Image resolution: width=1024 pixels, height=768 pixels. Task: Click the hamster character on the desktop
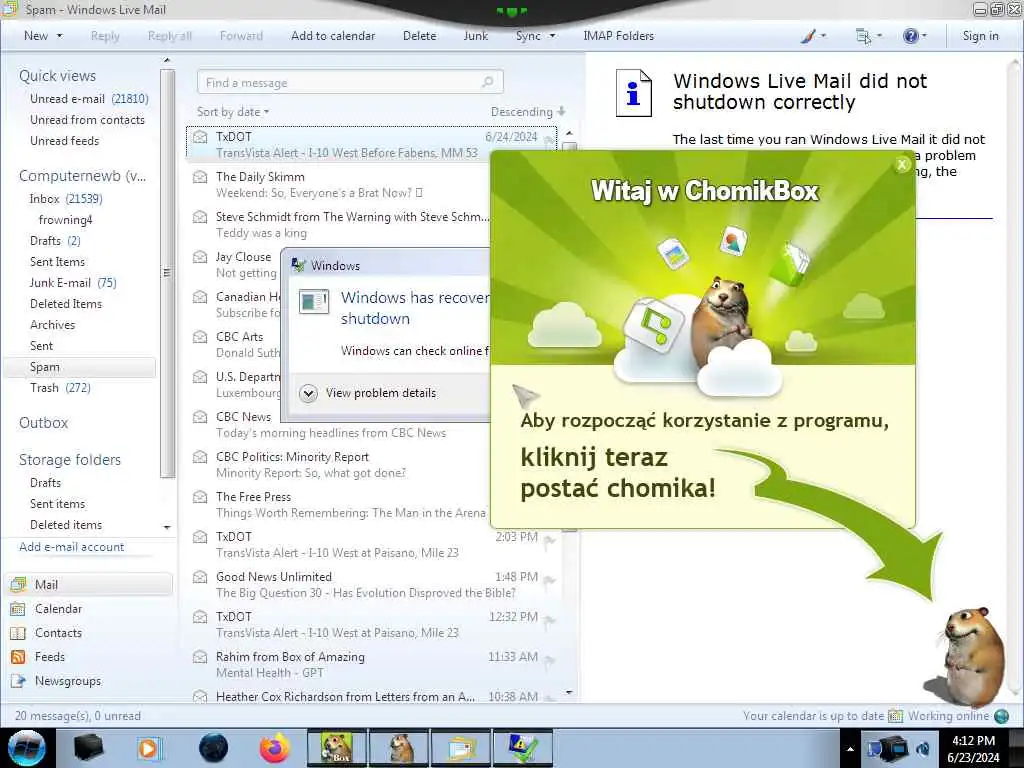point(968,656)
